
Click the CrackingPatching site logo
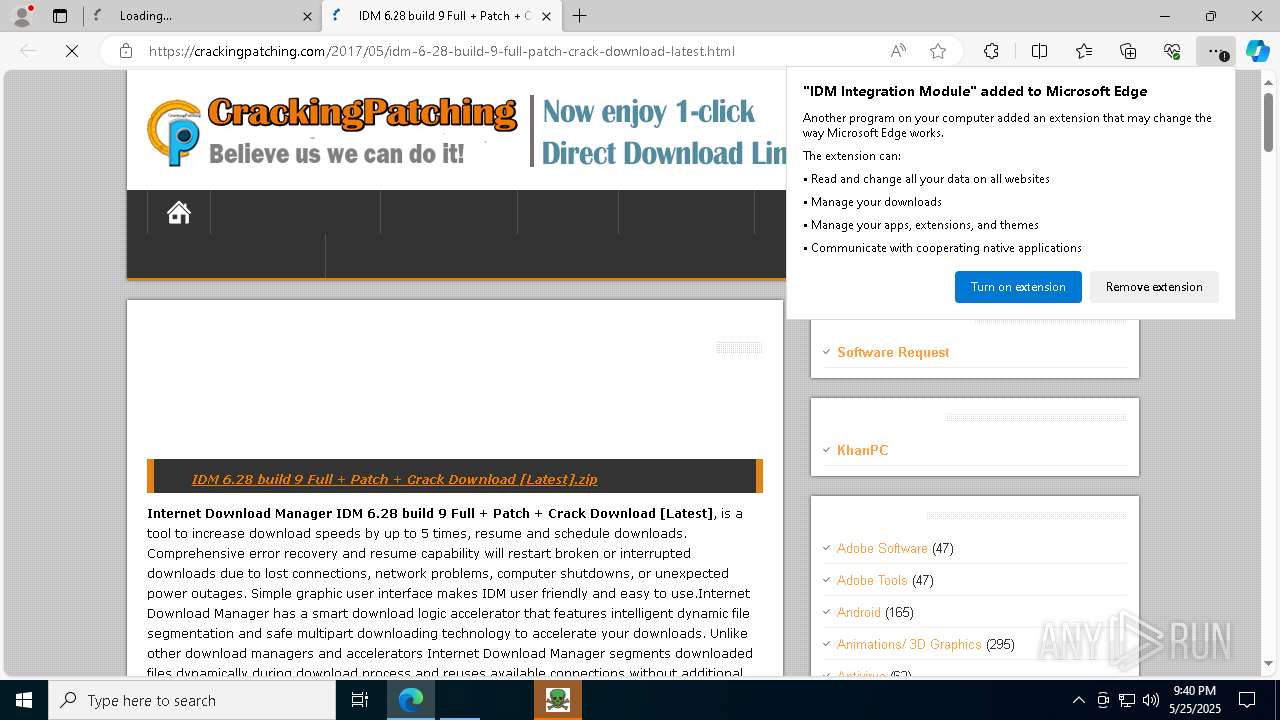point(333,130)
